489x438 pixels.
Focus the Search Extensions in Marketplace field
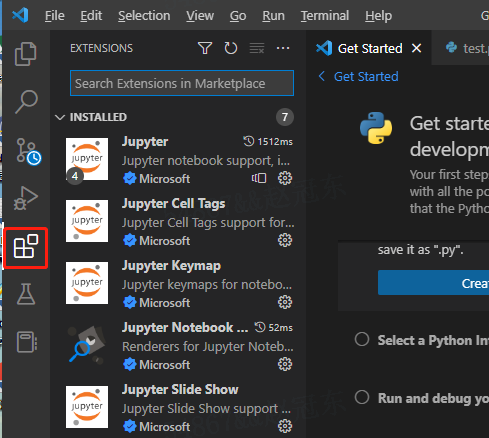pyautogui.click(x=182, y=83)
